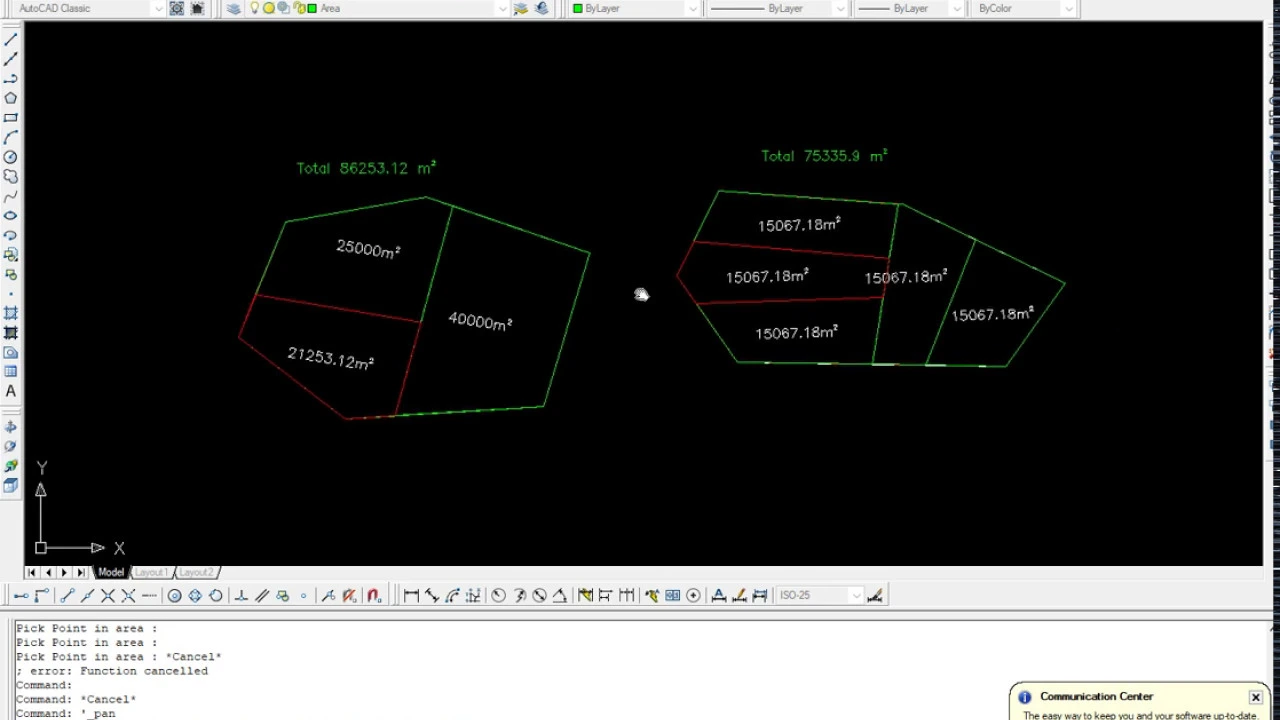
Task: Select the Line draw tool
Action: point(11,40)
